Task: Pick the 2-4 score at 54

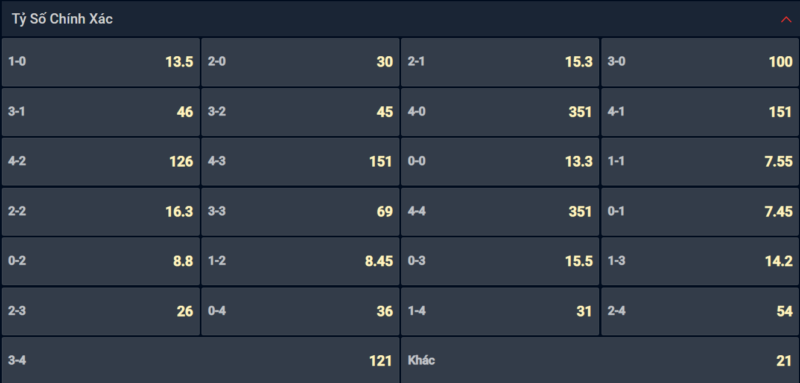Action: [x=701, y=311]
